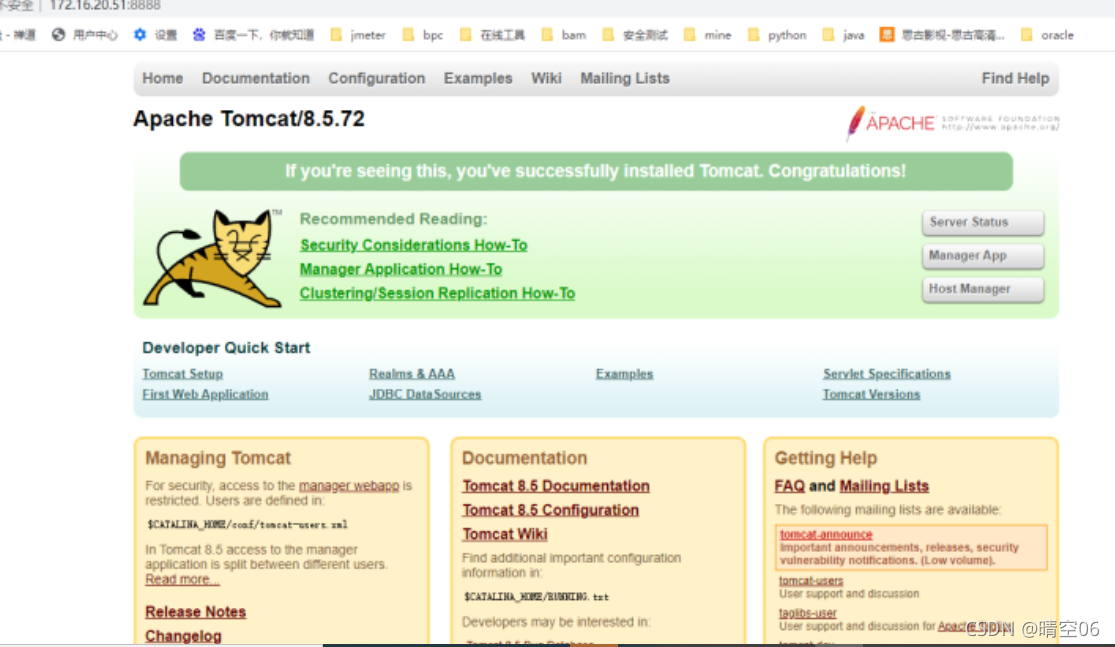Click the Host Manager button

coord(983,289)
